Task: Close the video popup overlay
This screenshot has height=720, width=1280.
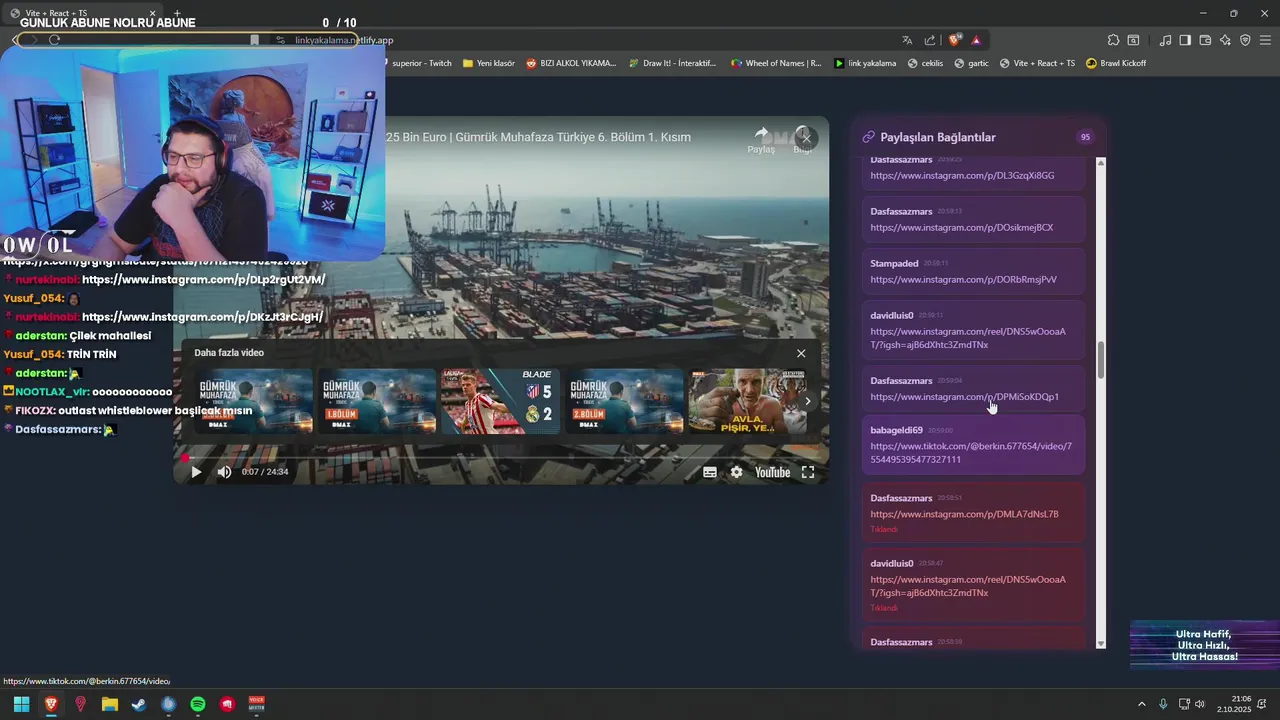Action: (806, 138)
